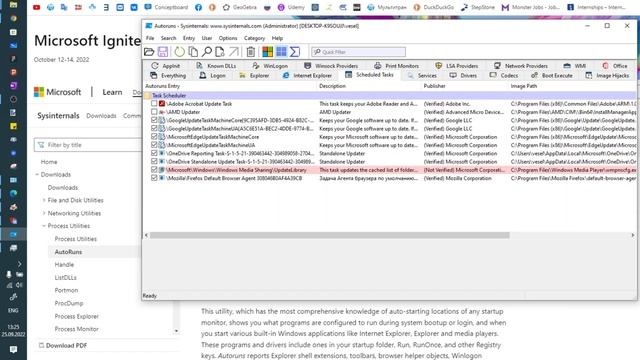Click the Jump to Image file icon
This screenshot has height=360, width=640.
[x=220, y=52]
